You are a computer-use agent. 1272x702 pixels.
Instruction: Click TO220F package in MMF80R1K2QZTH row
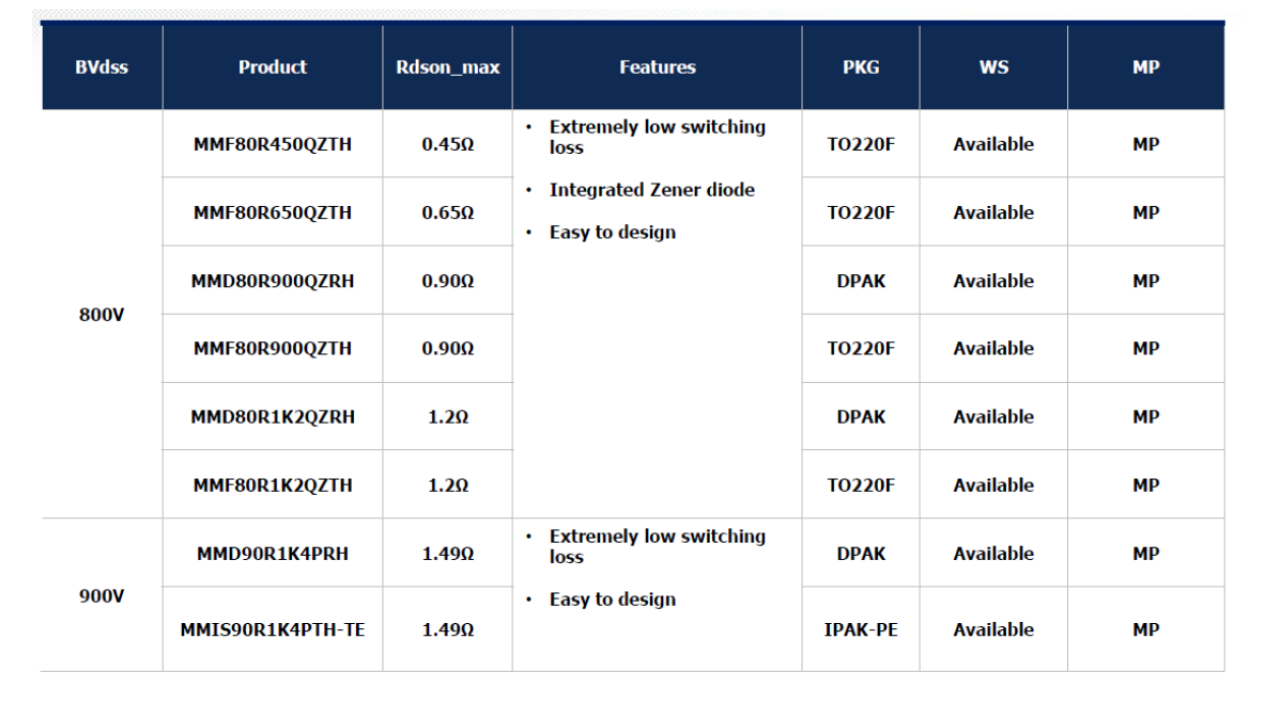860,485
